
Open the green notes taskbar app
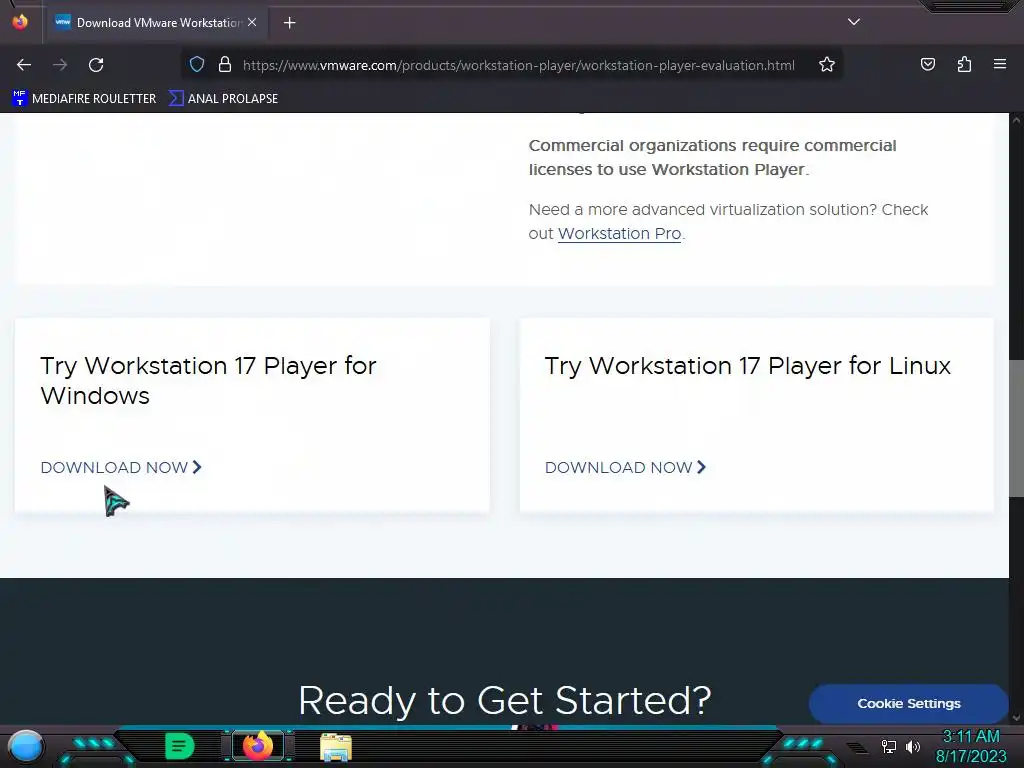tap(179, 746)
